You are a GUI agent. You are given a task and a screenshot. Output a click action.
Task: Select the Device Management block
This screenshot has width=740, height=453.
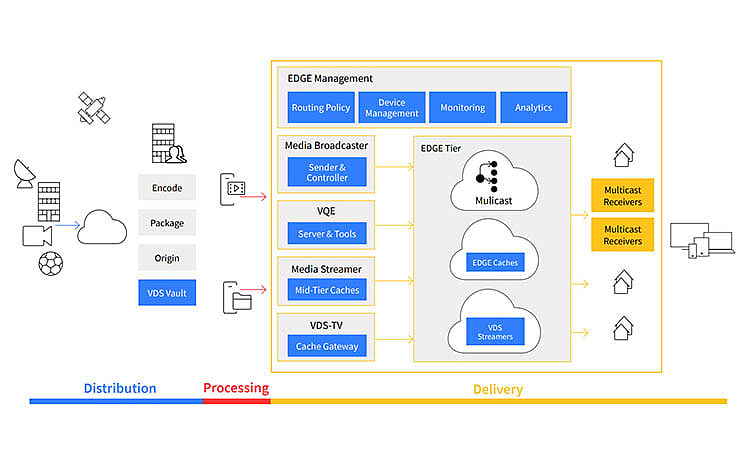pos(391,107)
